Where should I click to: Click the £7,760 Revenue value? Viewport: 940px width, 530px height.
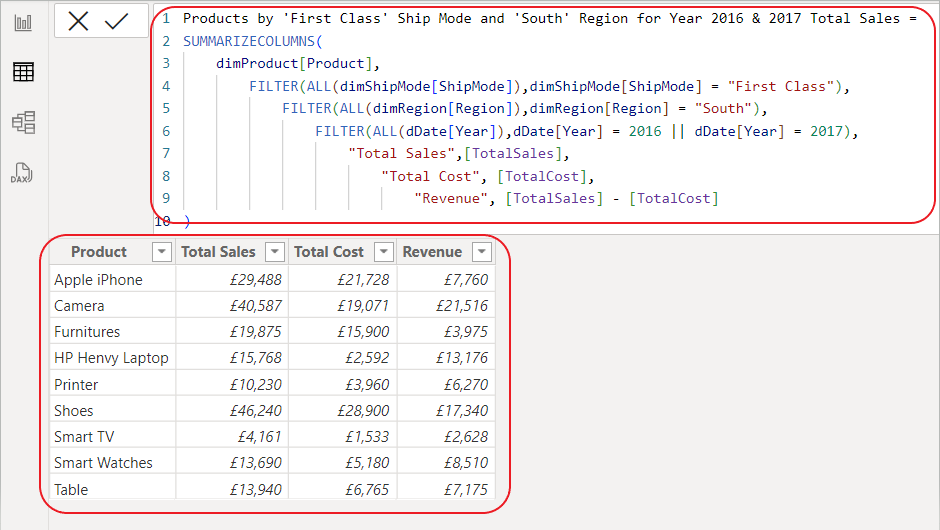tap(466, 280)
